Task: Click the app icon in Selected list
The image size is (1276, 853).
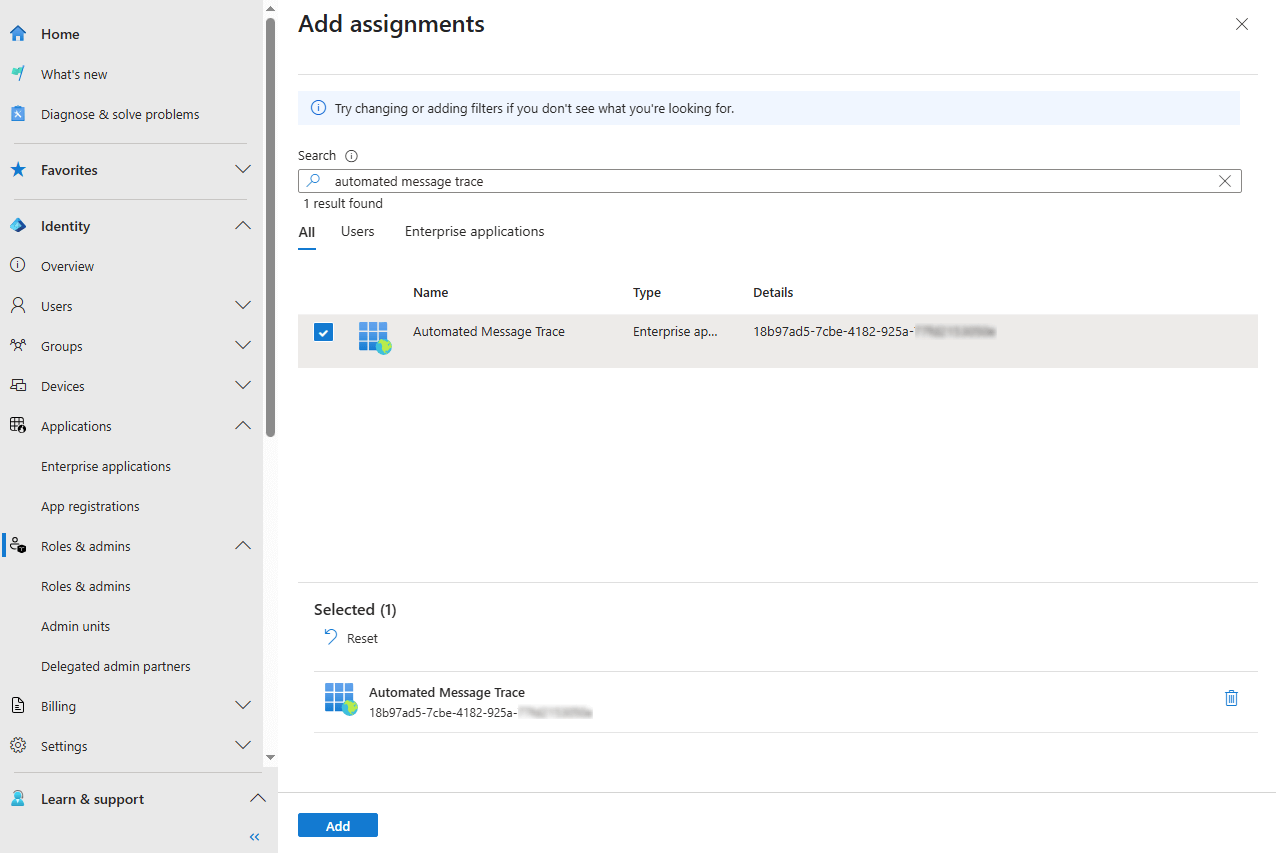Action: tap(340, 698)
